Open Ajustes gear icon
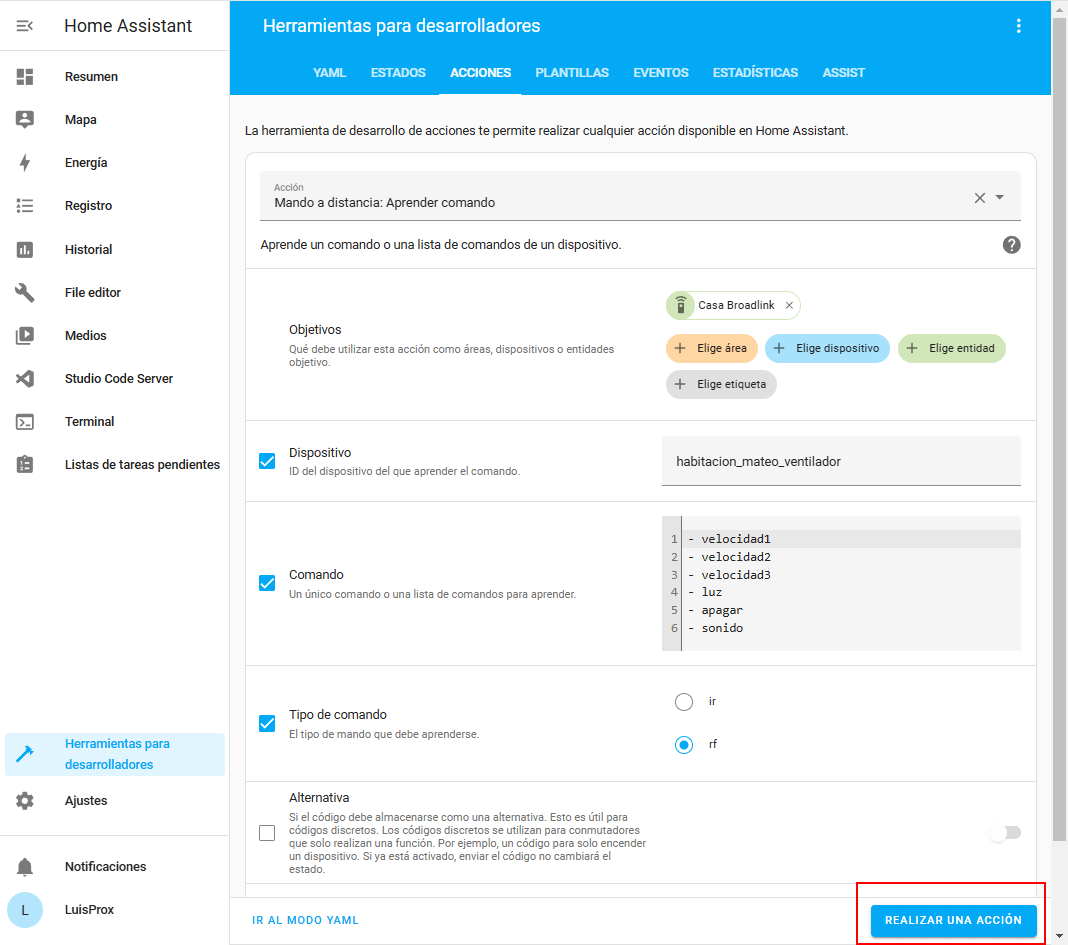 (25, 801)
